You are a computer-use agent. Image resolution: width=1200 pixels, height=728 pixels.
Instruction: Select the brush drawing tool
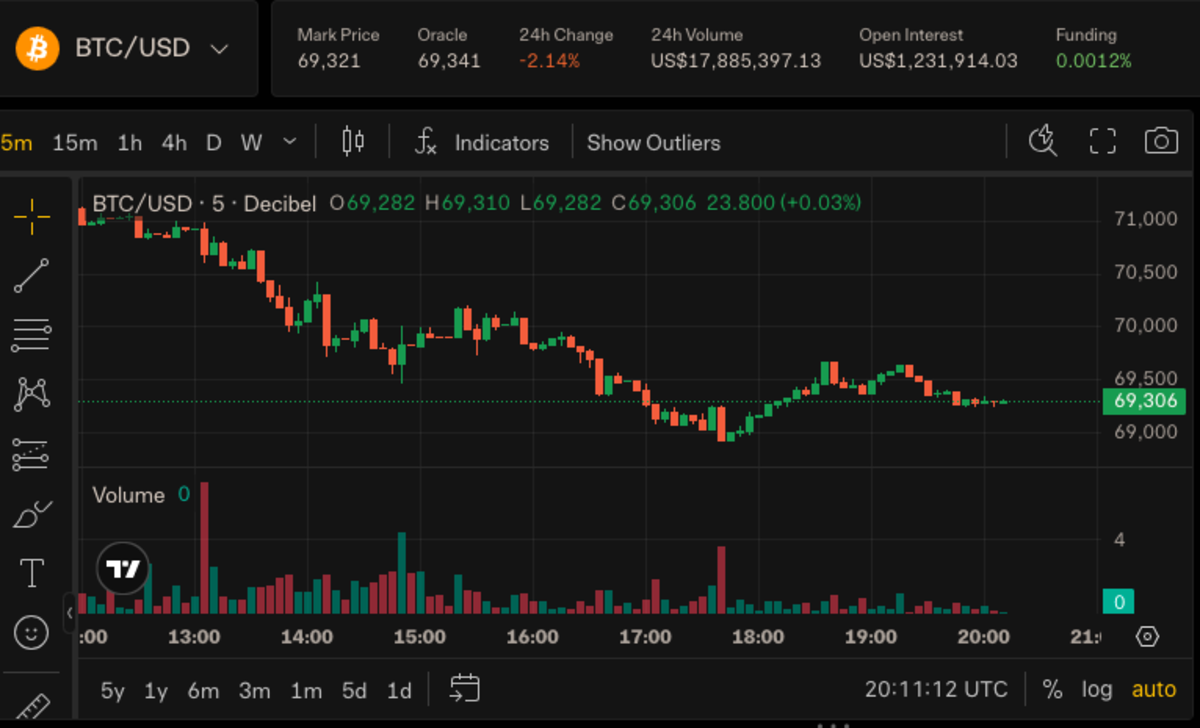tap(32, 515)
